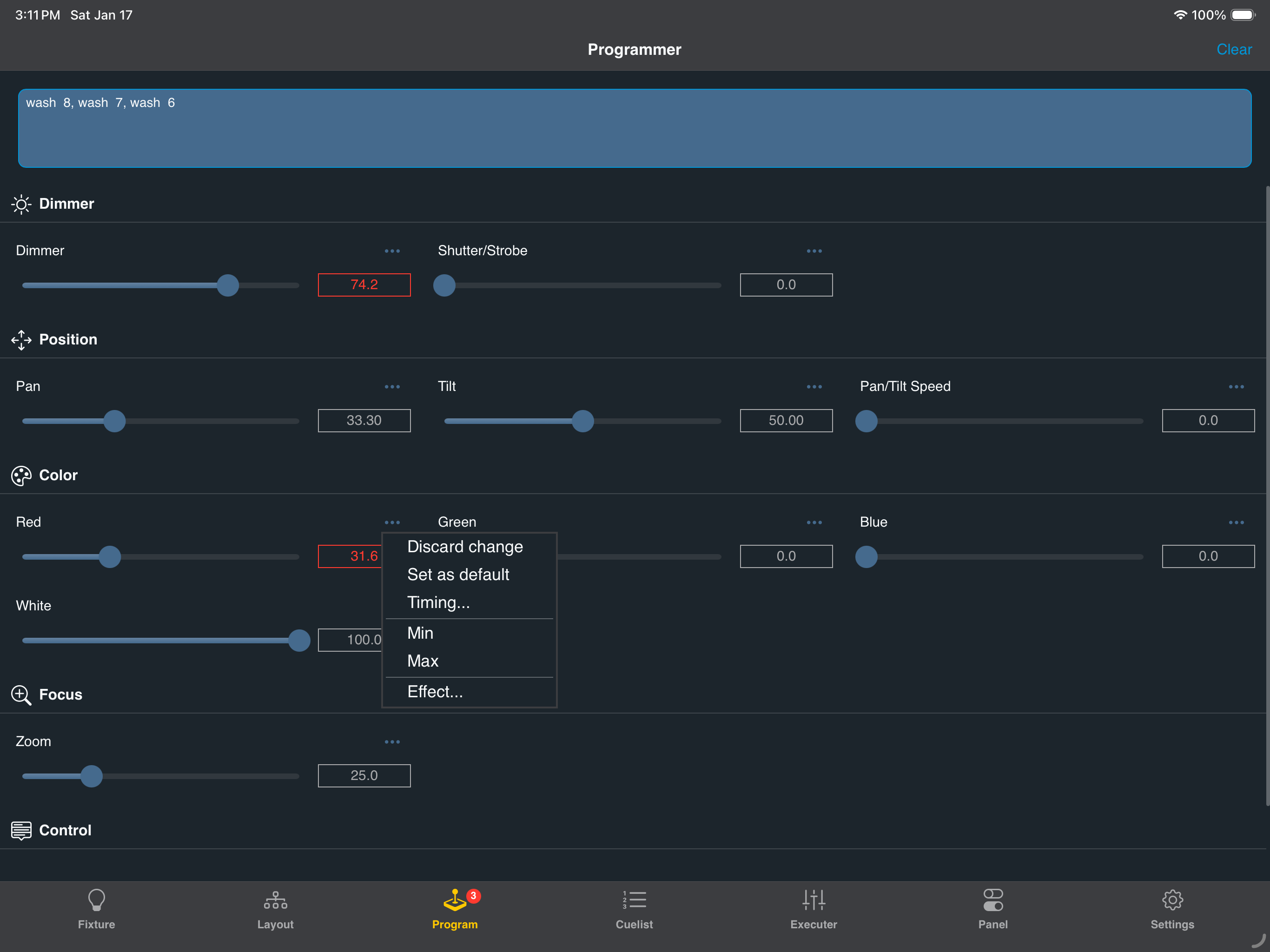Edit the Pan/Tilt Speed value field

pos(1208,420)
